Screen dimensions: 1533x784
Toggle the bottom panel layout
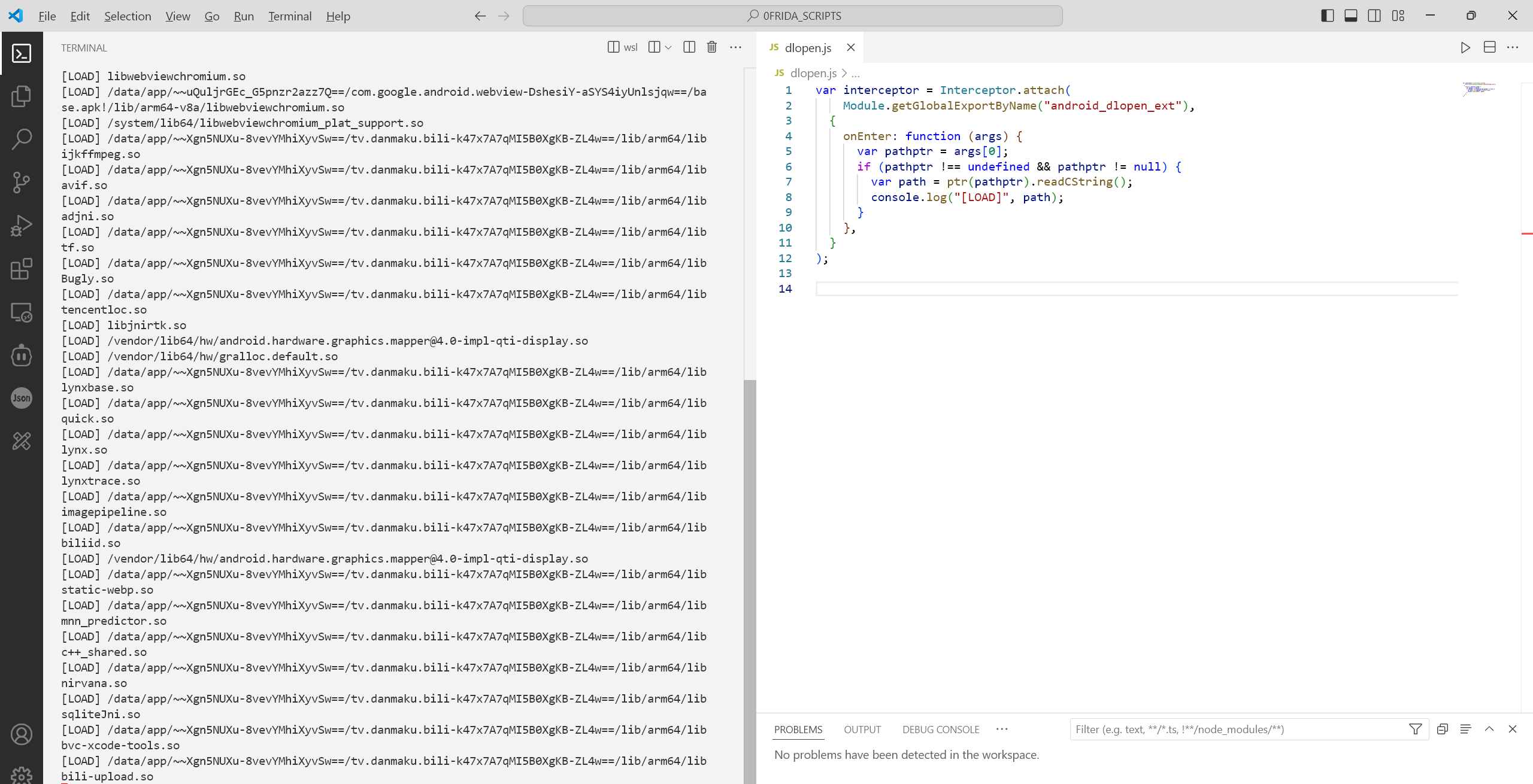(x=1351, y=16)
